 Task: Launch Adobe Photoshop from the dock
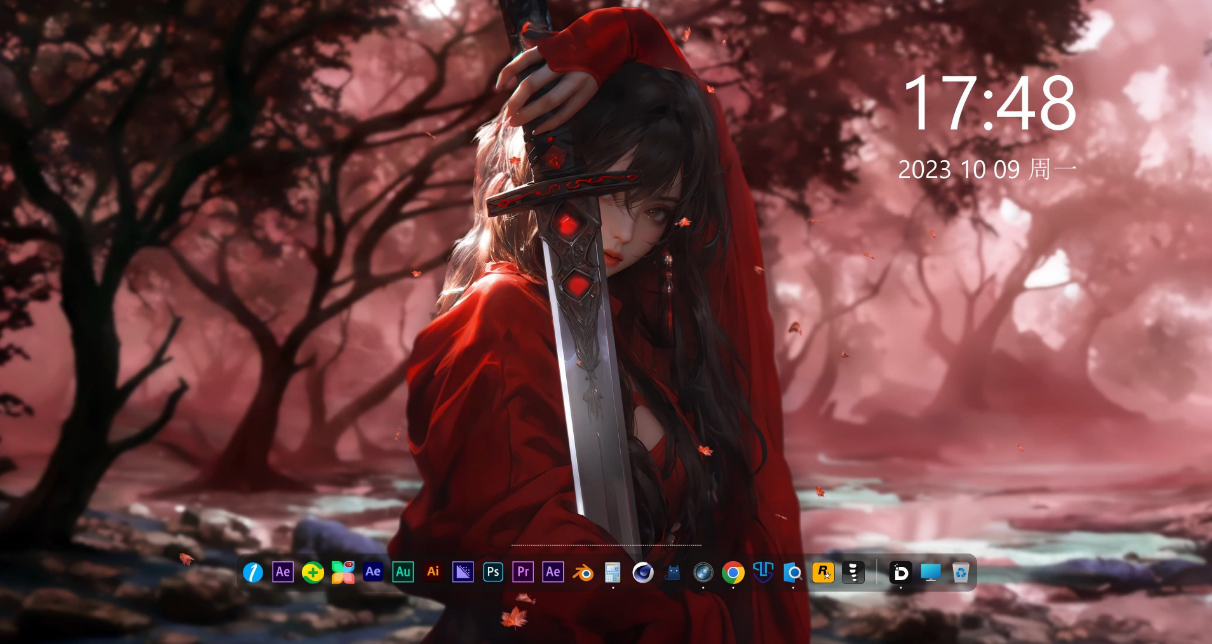tap(493, 572)
